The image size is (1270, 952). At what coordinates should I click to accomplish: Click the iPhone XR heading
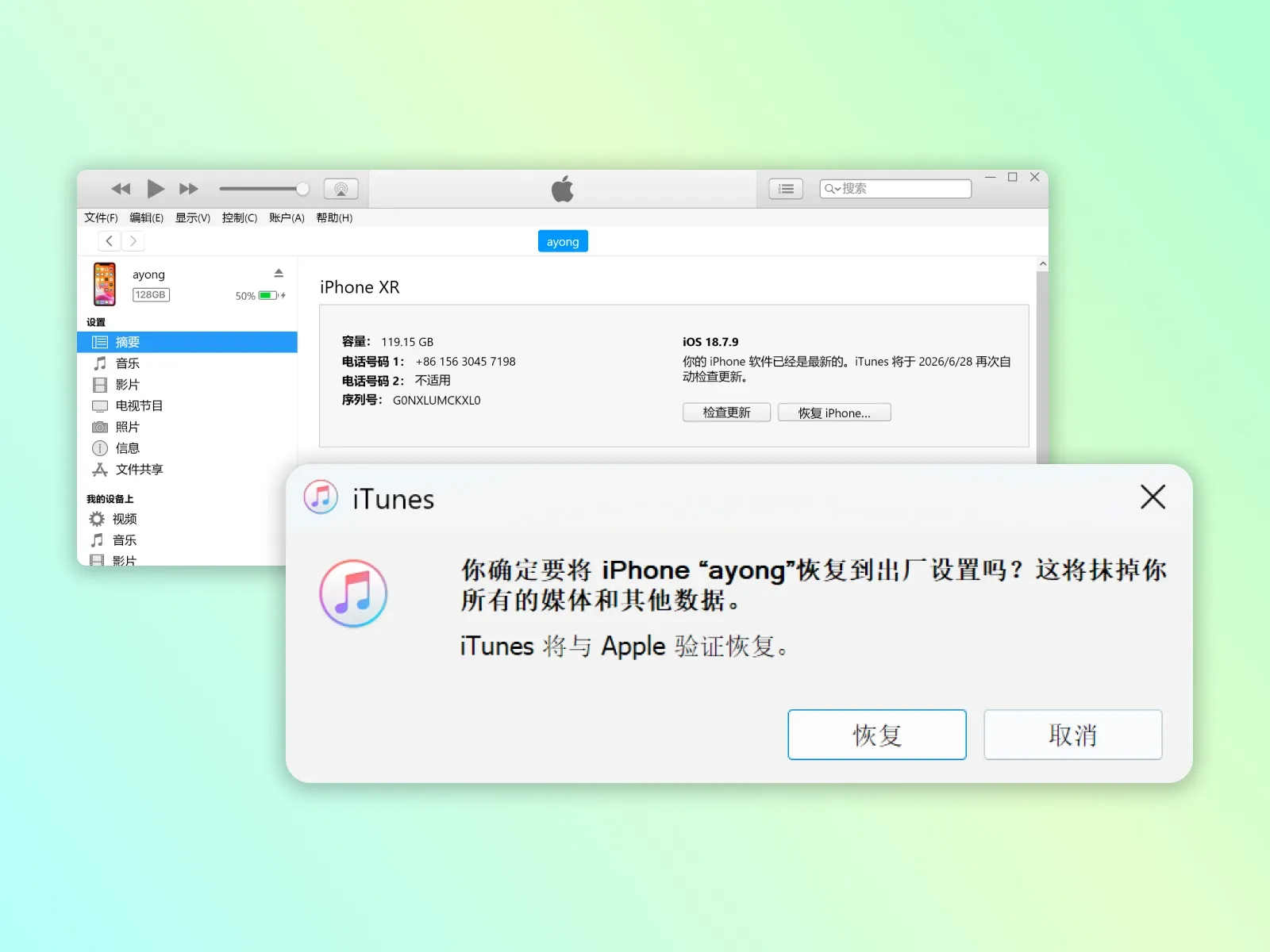point(360,287)
